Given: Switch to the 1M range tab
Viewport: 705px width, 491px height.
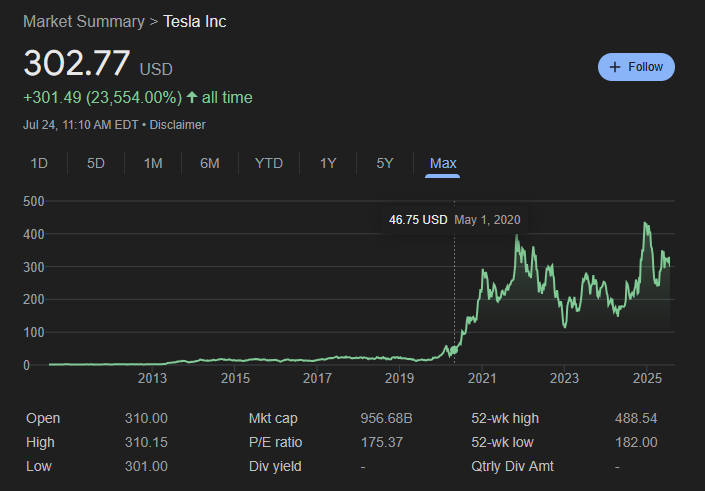Looking at the screenshot, I should pos(153,163).
